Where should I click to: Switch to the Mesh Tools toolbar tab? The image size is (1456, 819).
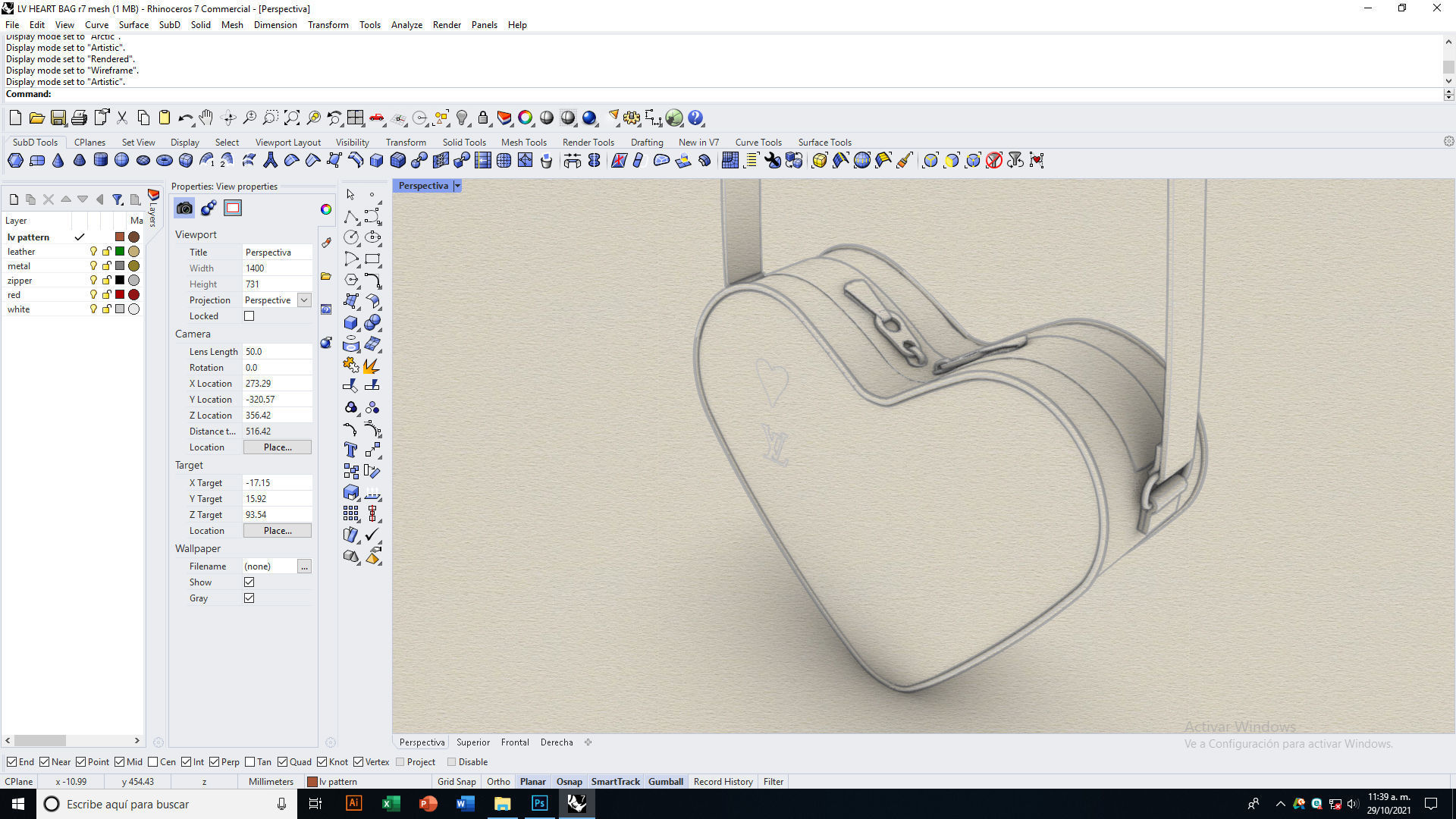pos(523,143)
